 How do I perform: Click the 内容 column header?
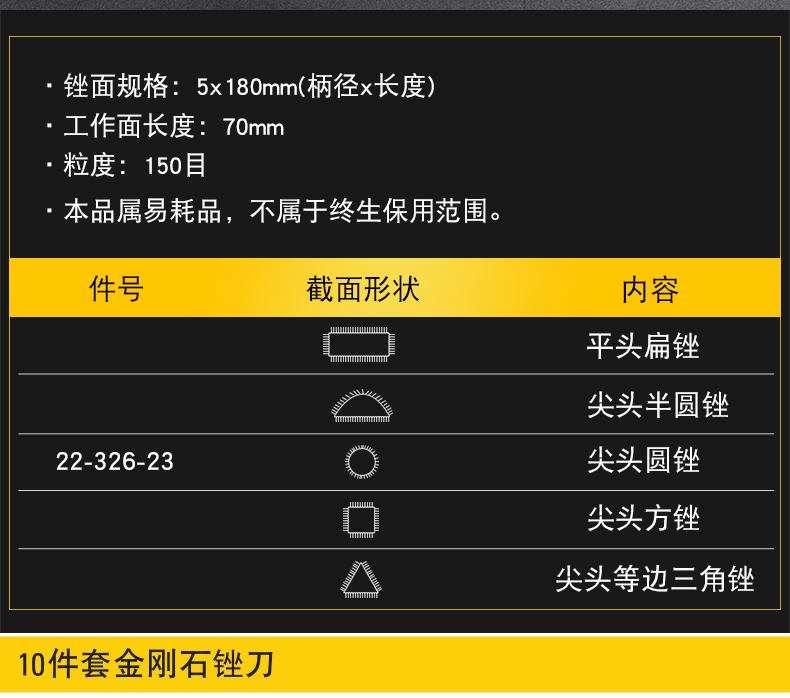click(650, 290)
